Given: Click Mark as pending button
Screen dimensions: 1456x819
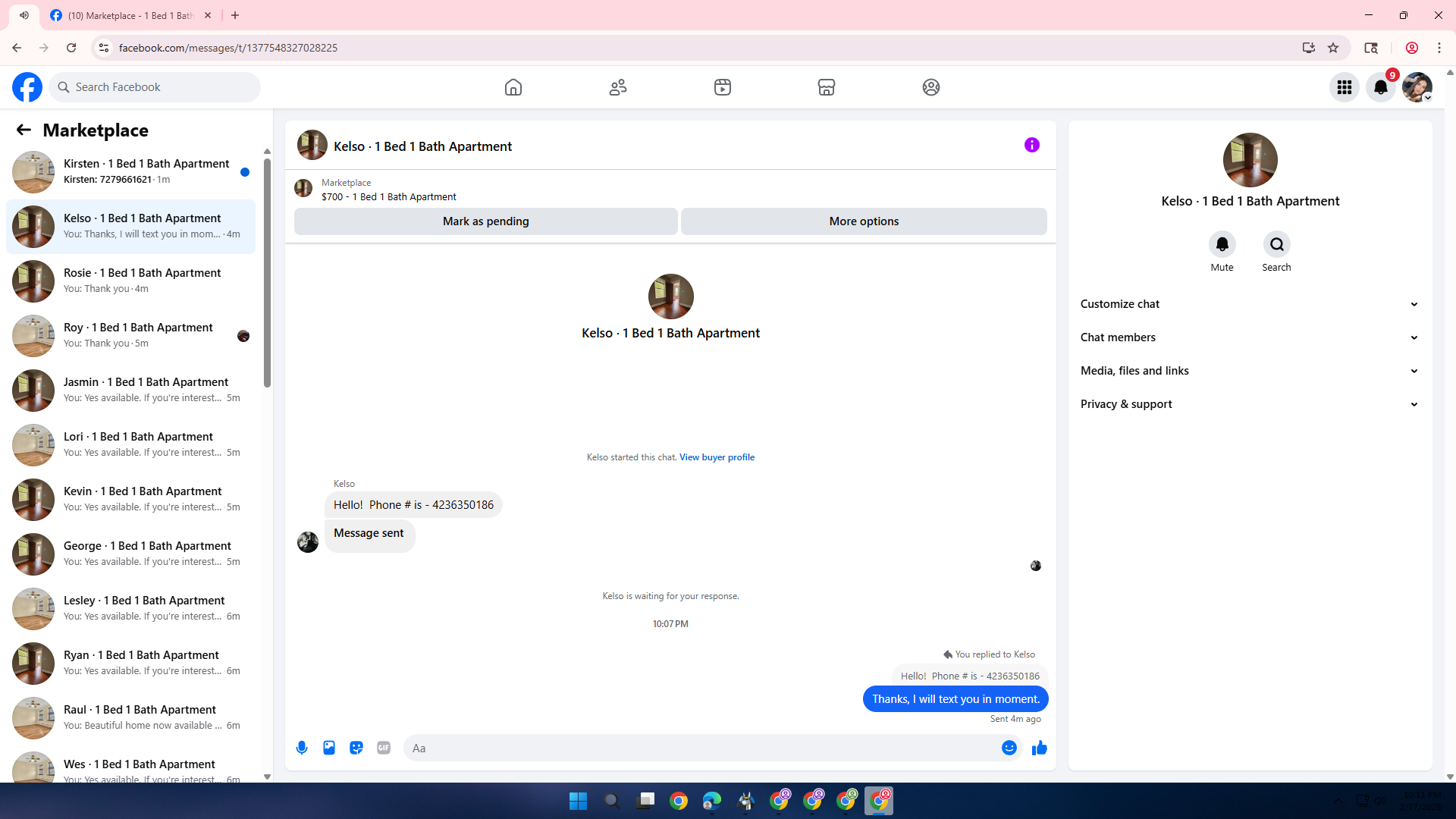Looking at the screenshot, I should pyautogui.click(x=485, y=221).
